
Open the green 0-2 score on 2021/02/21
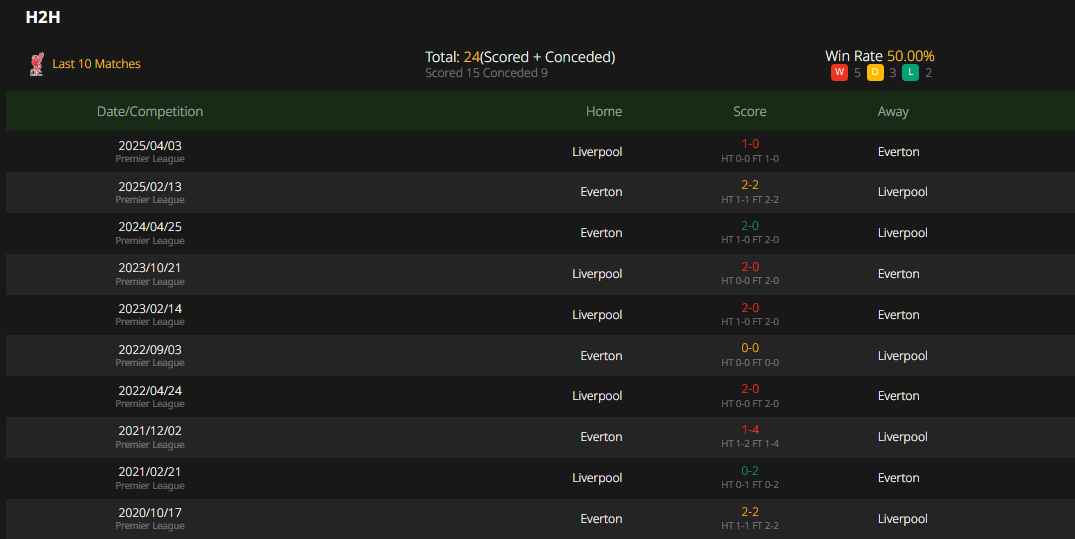[x=750, y=471]
